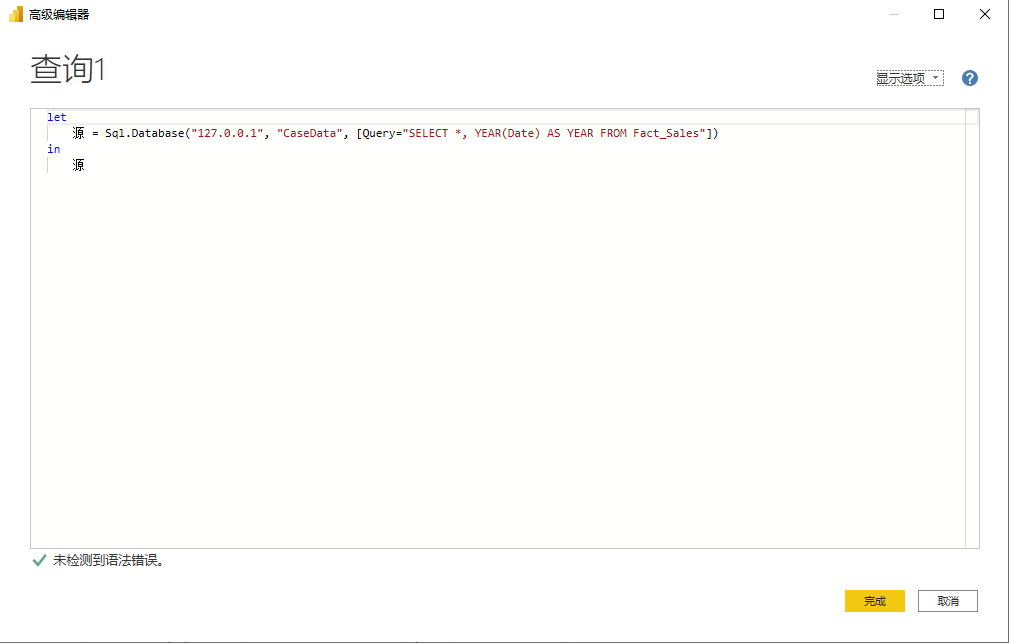Select the in keyword in the editor
This screenshot has height=643, width=1009.
53,148
